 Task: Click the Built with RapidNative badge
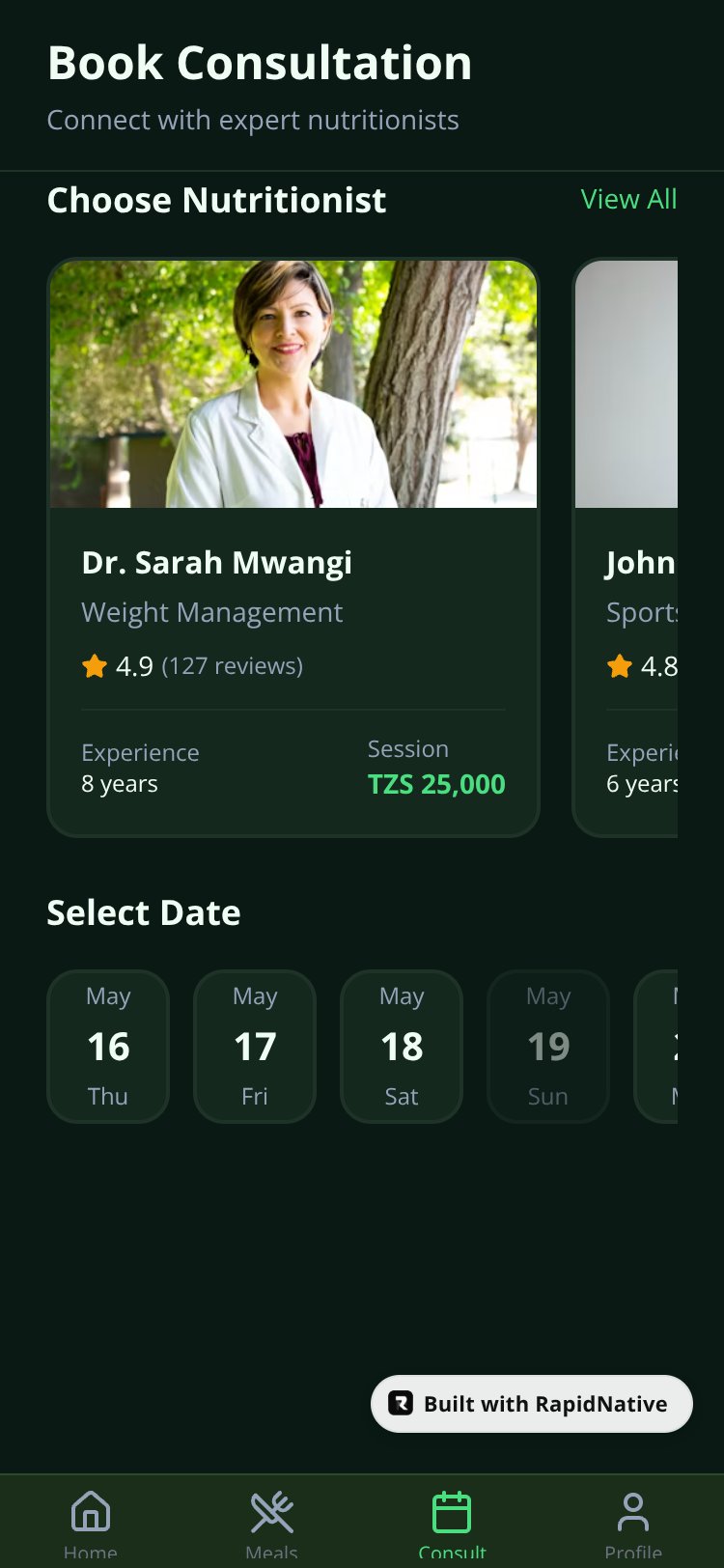pos(532,1403)
